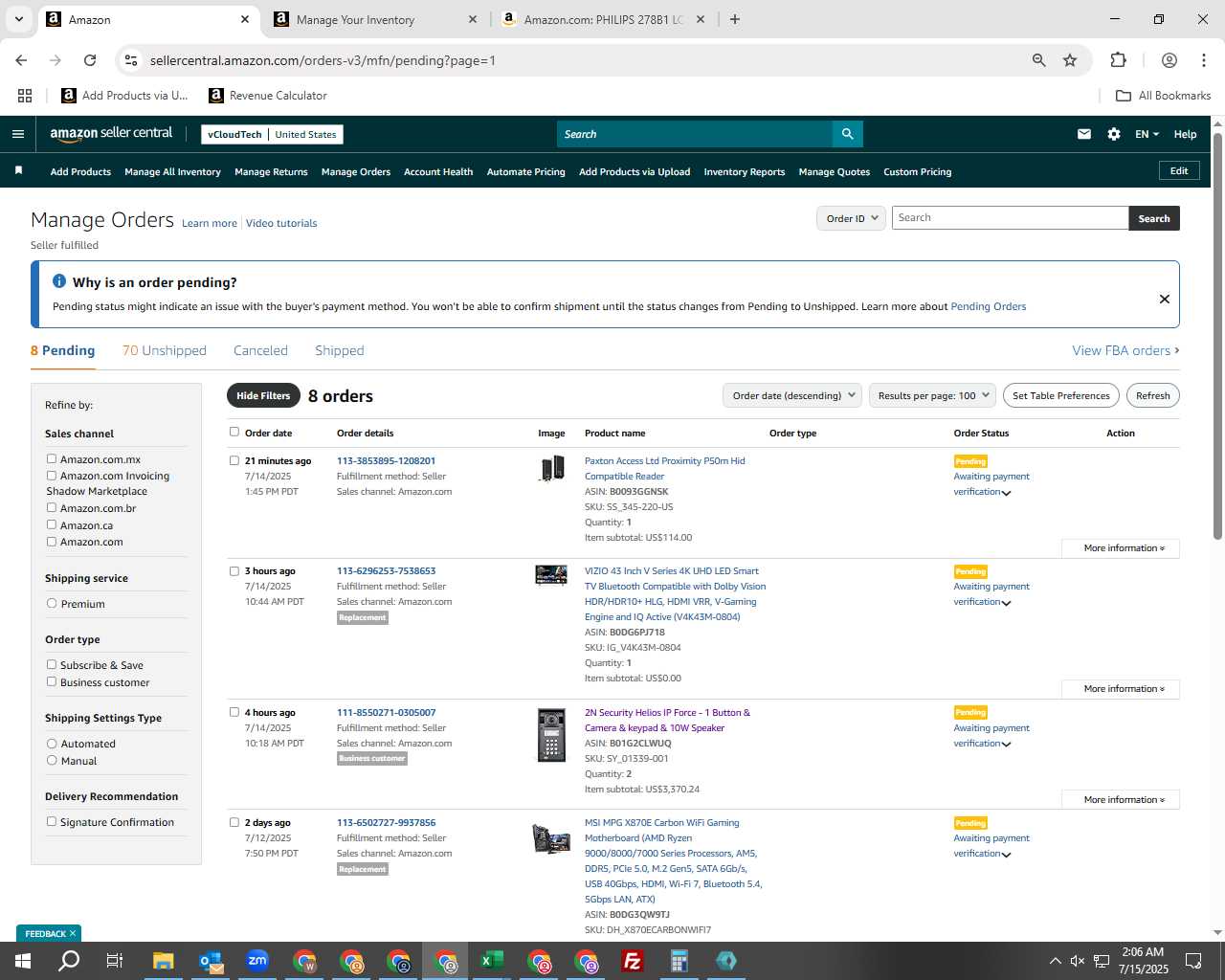1225x980 pixels.
Task: Click the browser back arrow
Action: point(21,60)
